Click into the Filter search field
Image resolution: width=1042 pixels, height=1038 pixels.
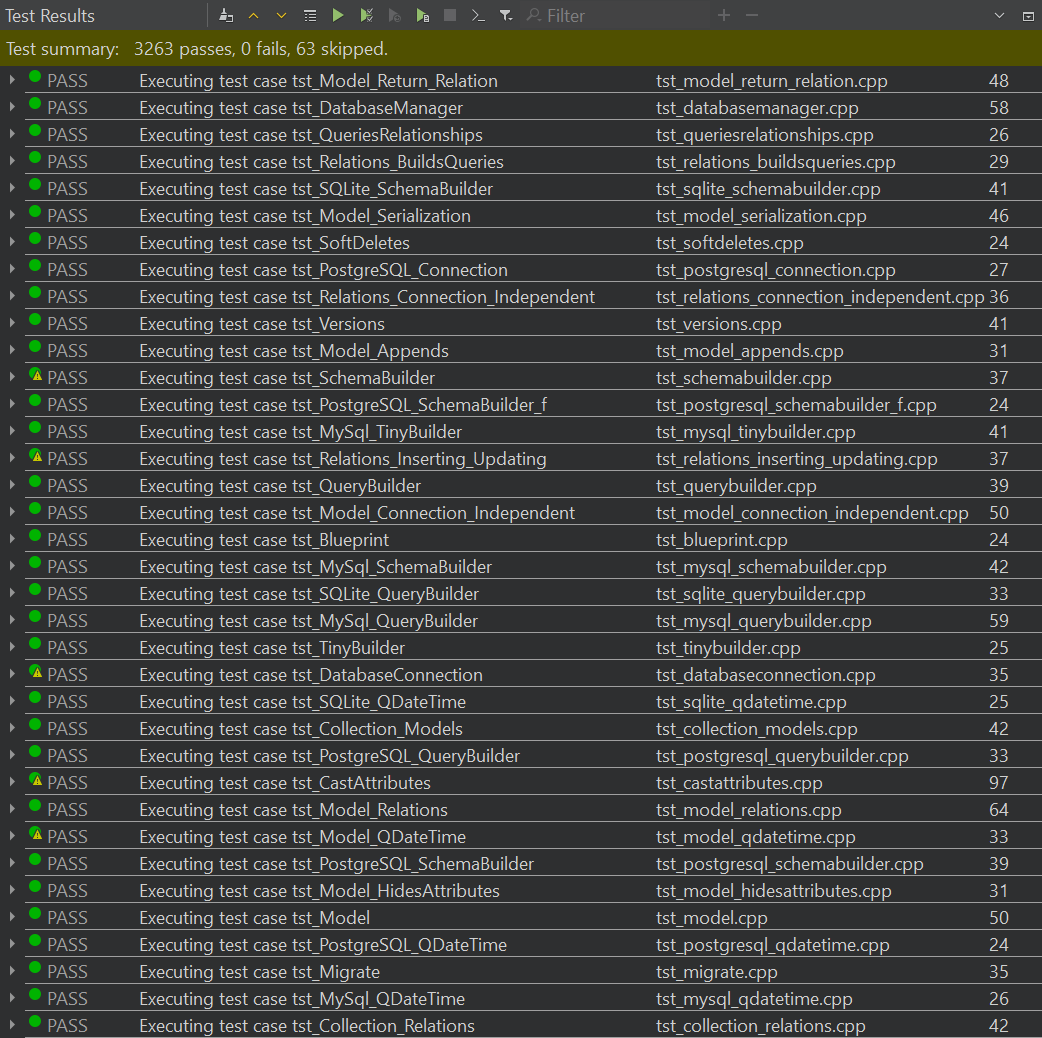615,15
